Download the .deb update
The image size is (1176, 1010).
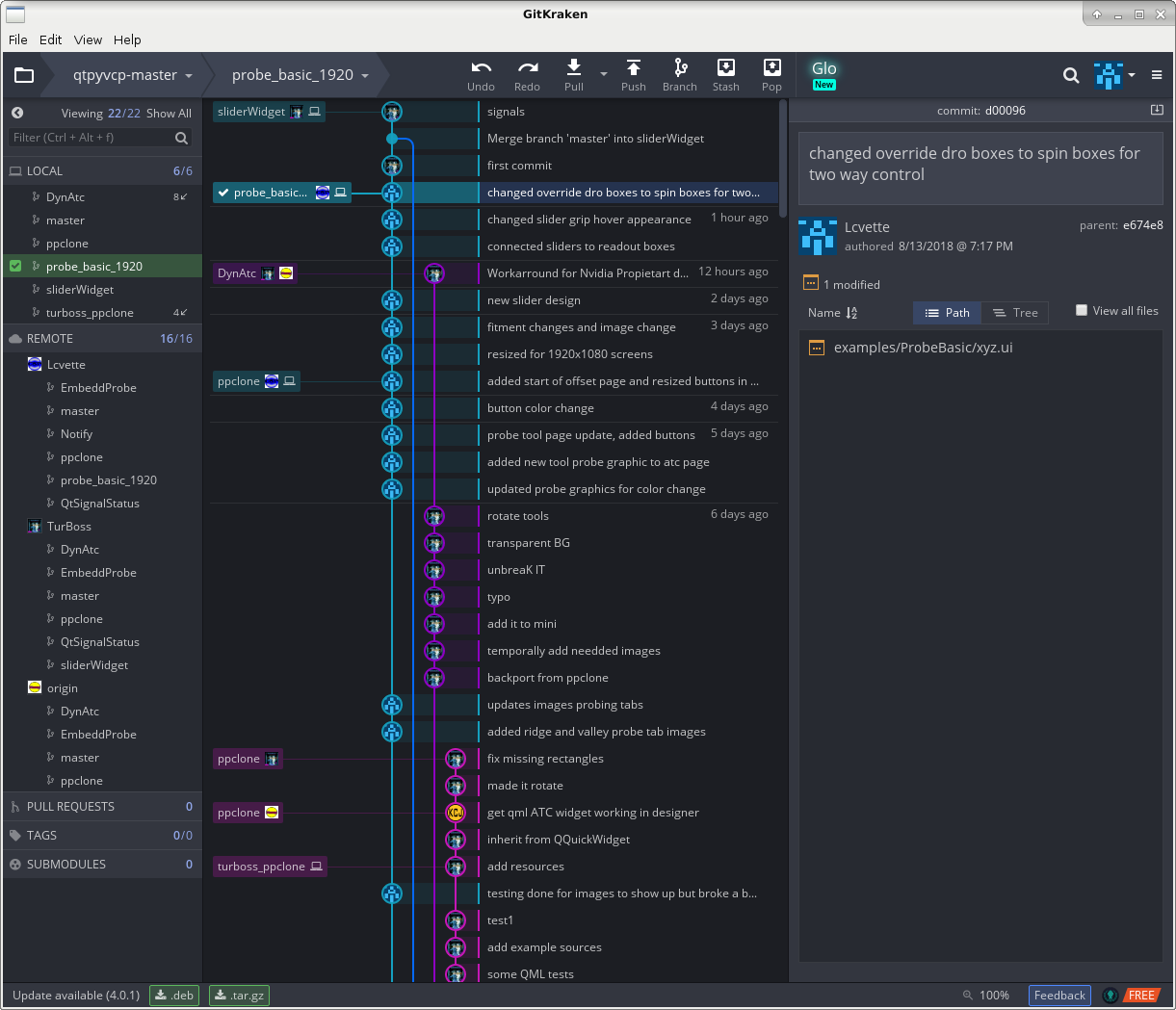pyautogui.click(x=174, y=996)
